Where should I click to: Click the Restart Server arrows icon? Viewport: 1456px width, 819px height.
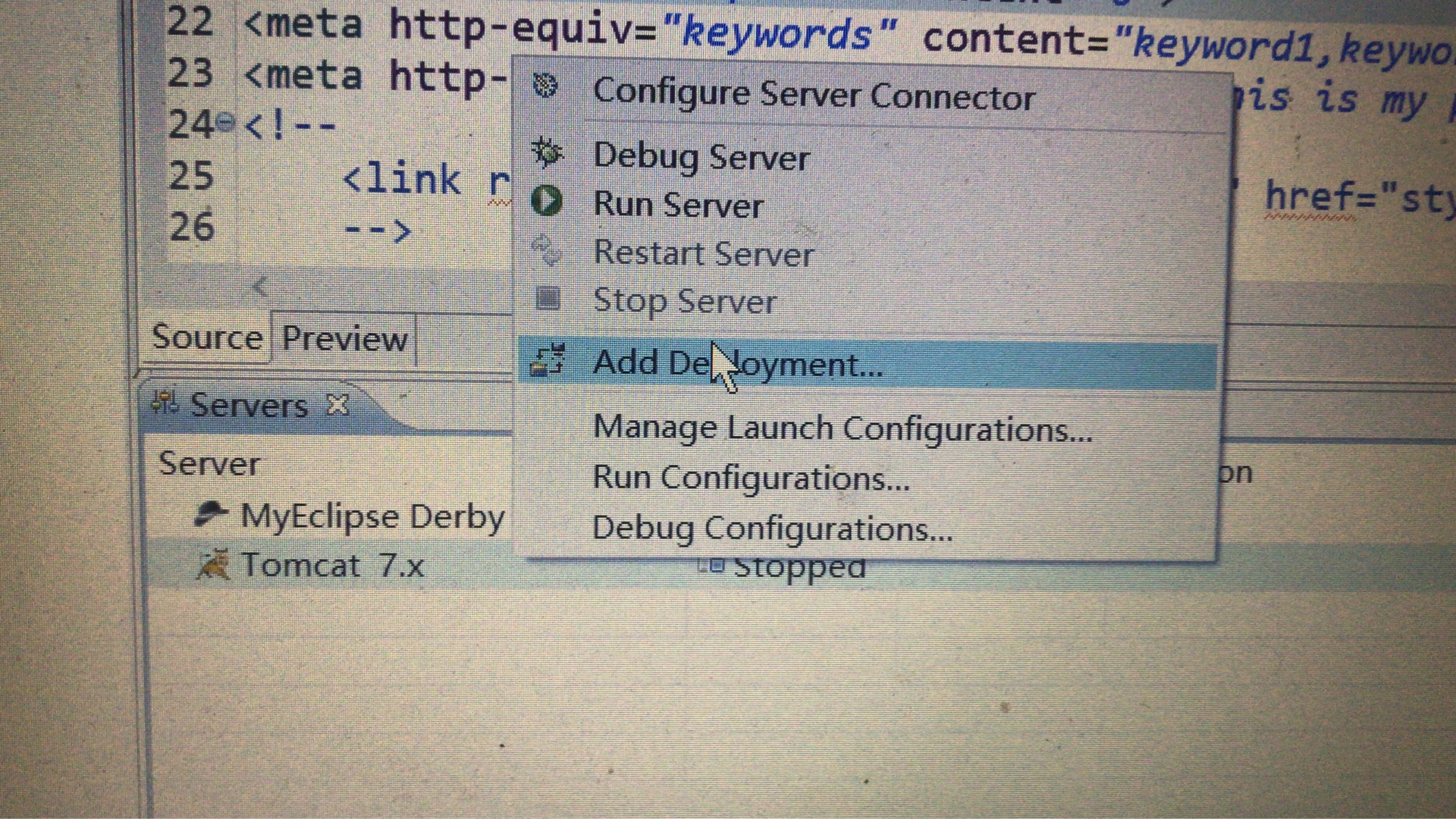[x=546, y=250]
